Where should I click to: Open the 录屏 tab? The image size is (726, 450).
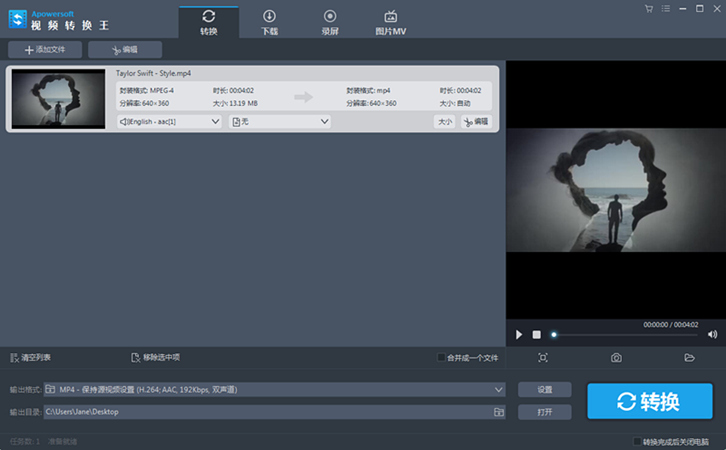[330, 22]
